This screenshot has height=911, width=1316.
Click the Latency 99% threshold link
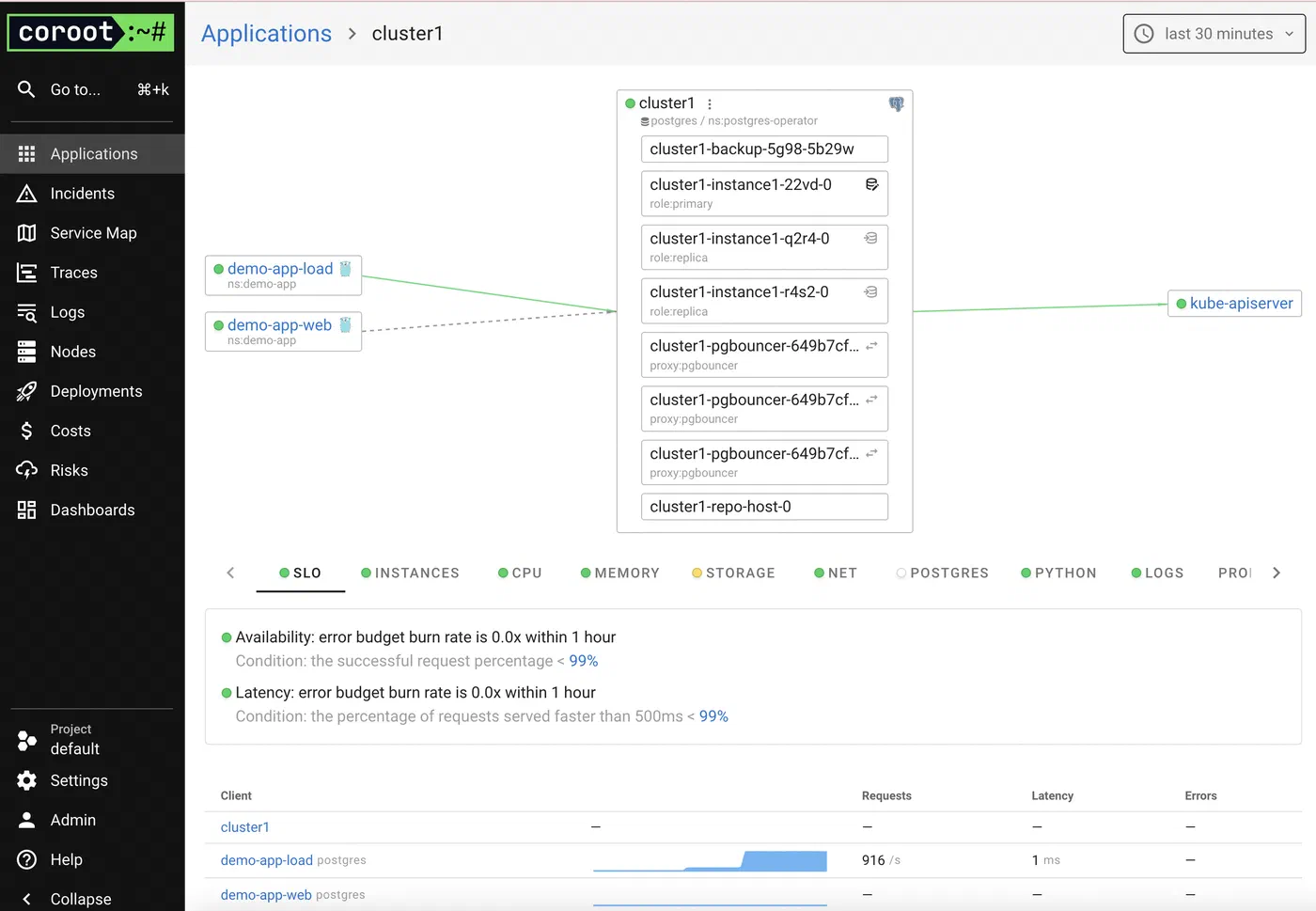tap(713, 716)
